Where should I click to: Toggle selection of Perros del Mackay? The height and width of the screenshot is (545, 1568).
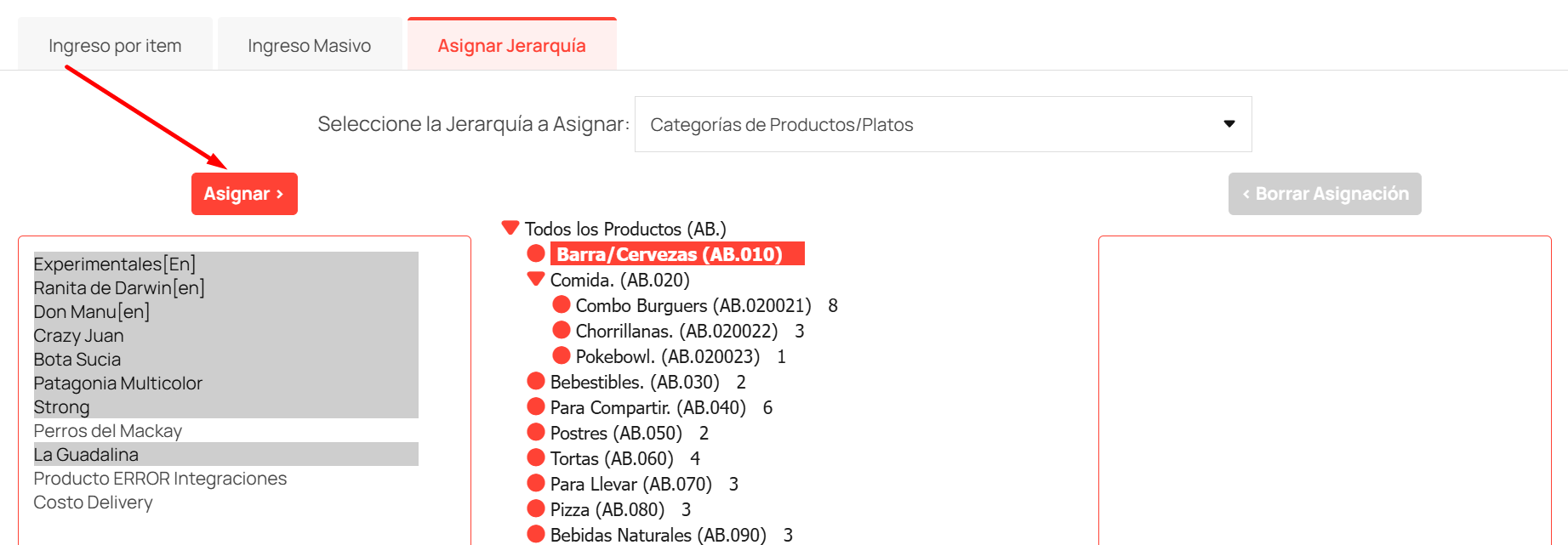coord(107,431)
